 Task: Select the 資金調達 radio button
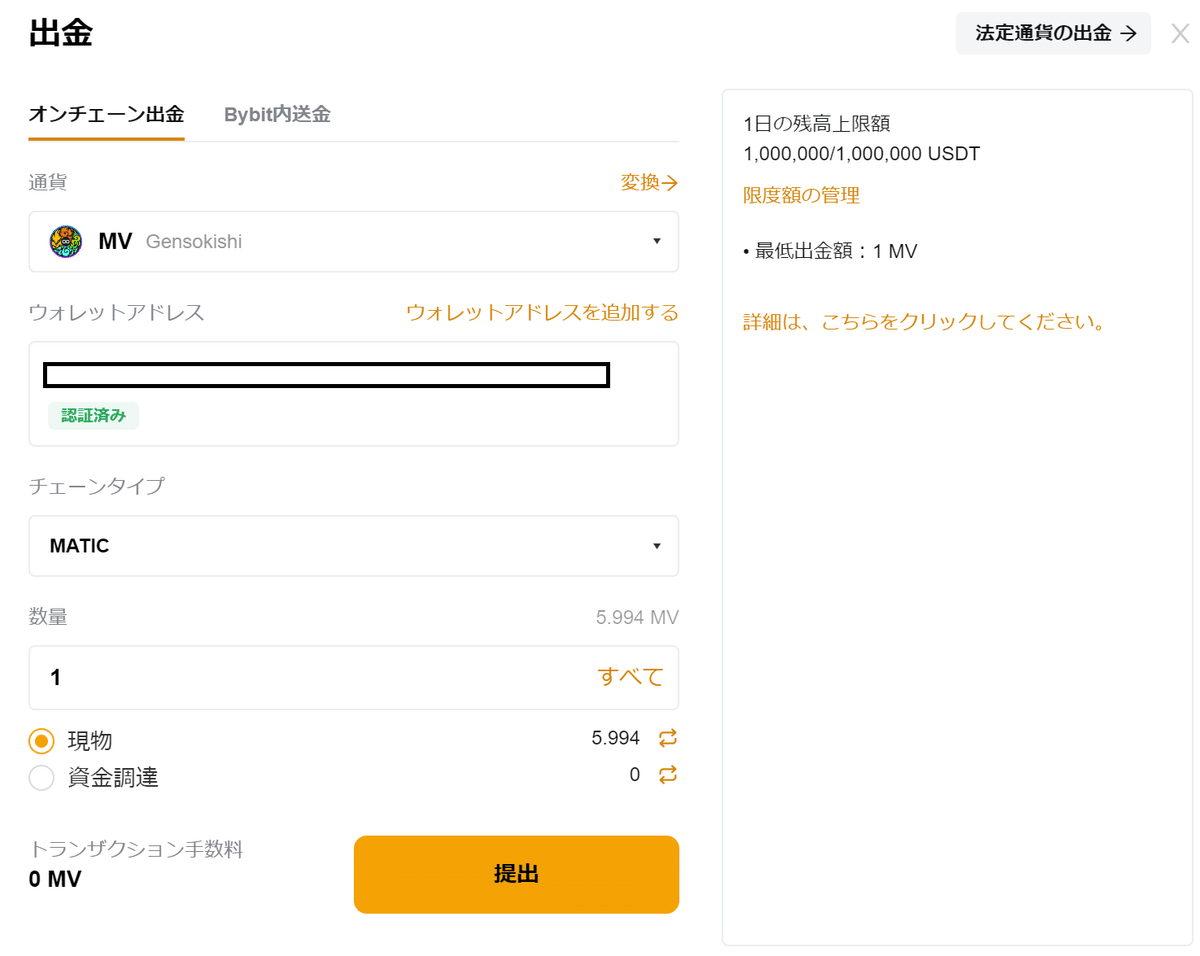tap(41, 777)
